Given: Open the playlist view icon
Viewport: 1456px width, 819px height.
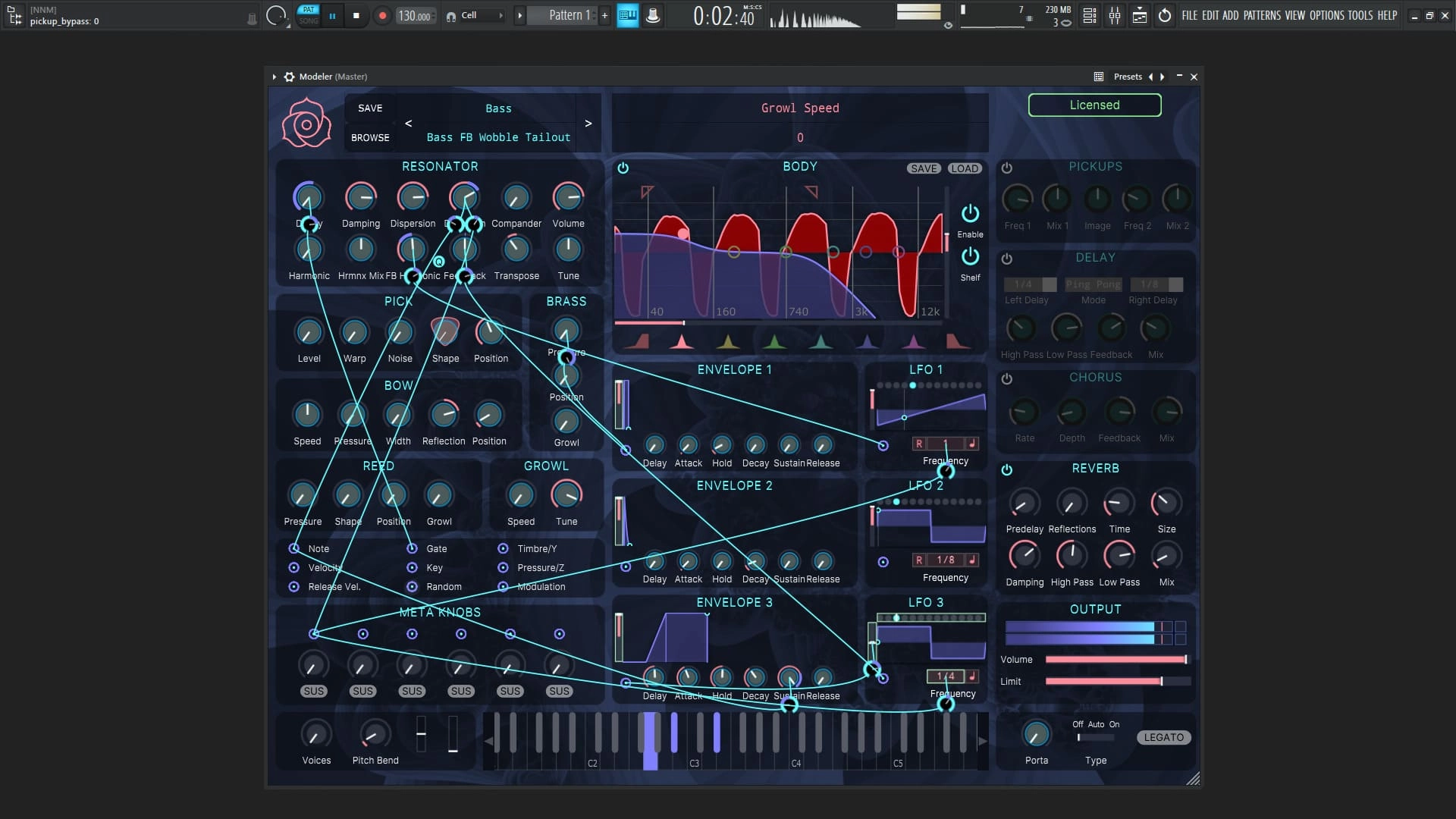Looking at the screenshot, I should pos(1090,15).
